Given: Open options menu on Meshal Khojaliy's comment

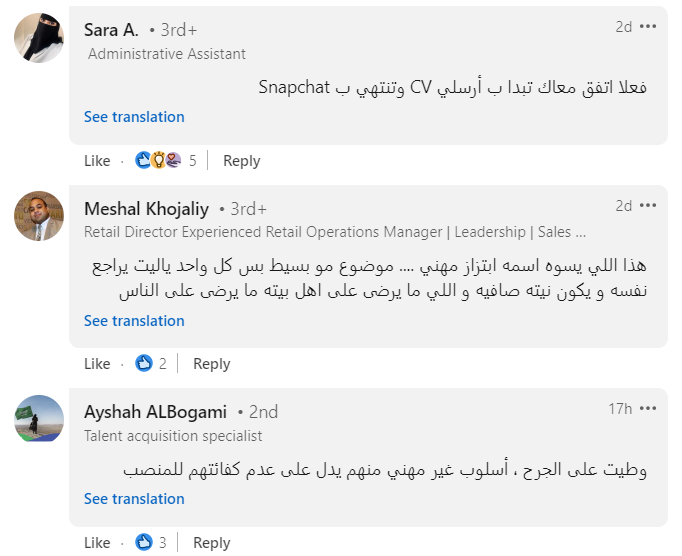Looking at the screenshot, I should point(648,206).
